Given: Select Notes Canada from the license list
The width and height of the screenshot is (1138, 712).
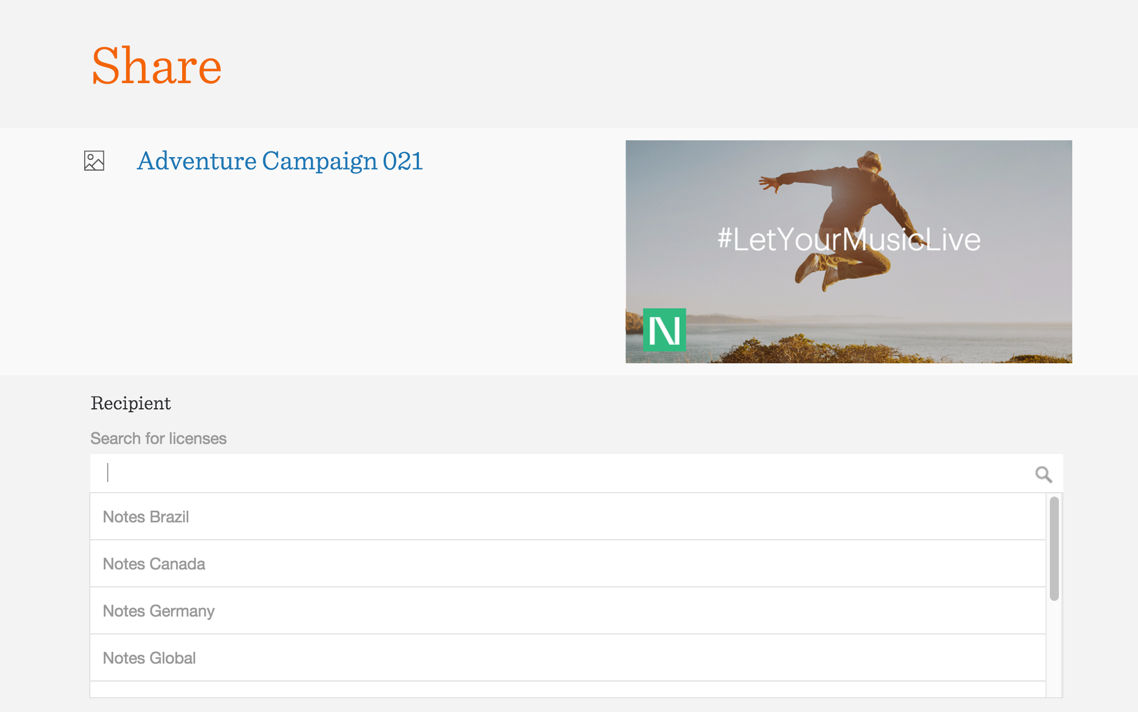Looking at the screenshot, I should [x=568, y=564].
